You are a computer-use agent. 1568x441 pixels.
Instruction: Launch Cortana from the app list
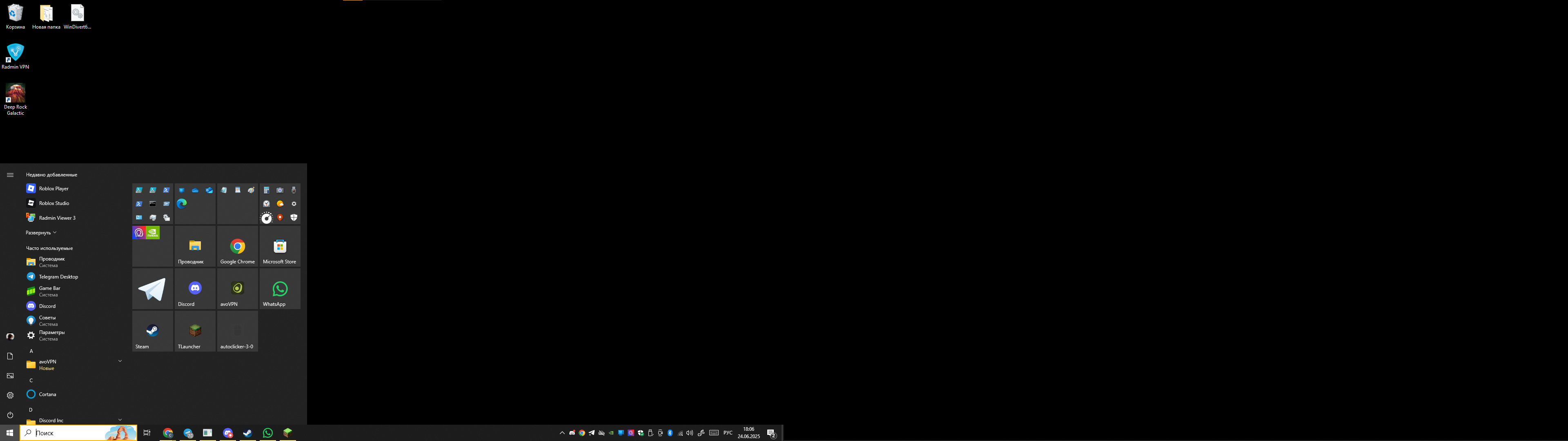tap(73, 394)
